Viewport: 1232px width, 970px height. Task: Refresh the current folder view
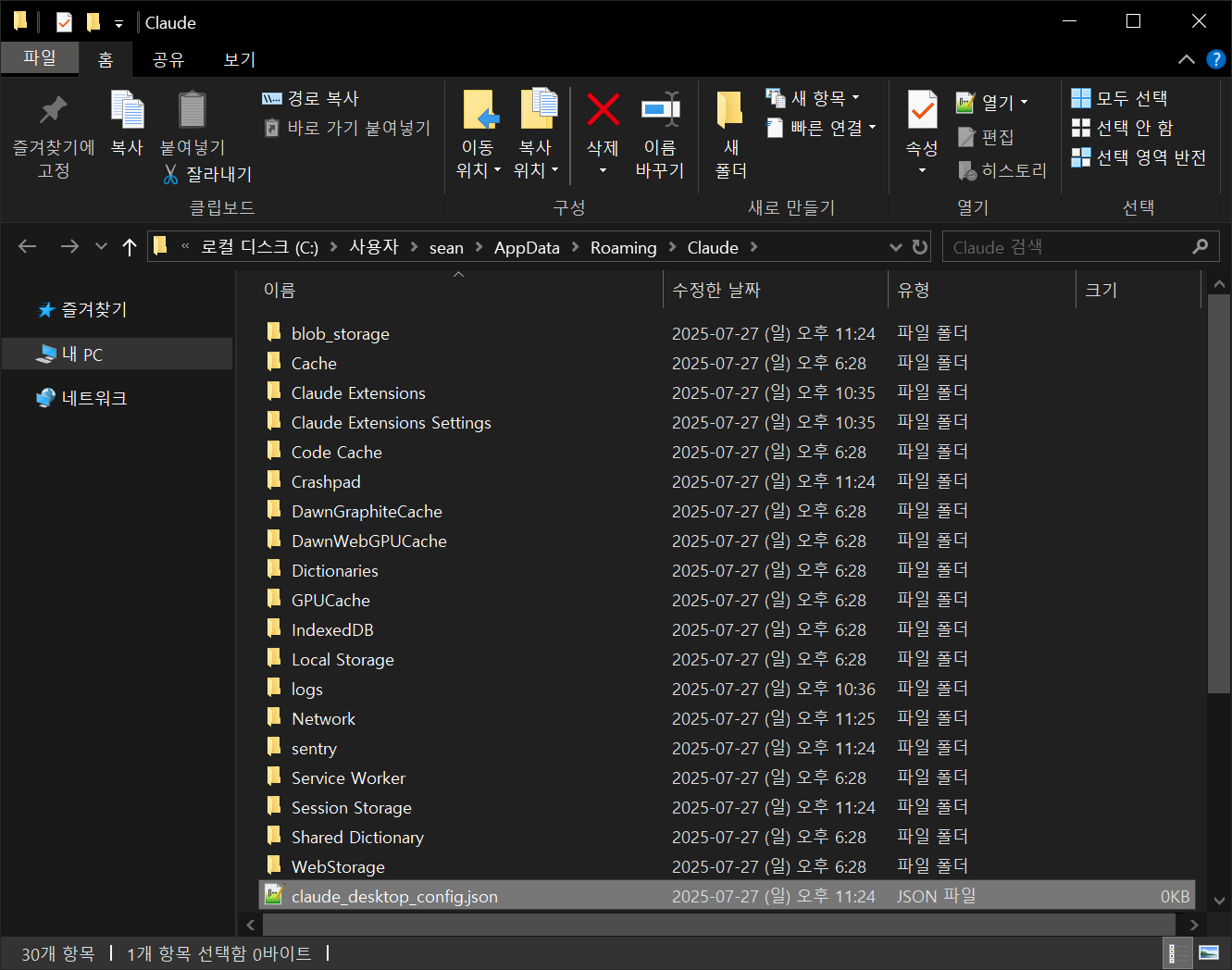pyautogui.click(x=919, y=247)
